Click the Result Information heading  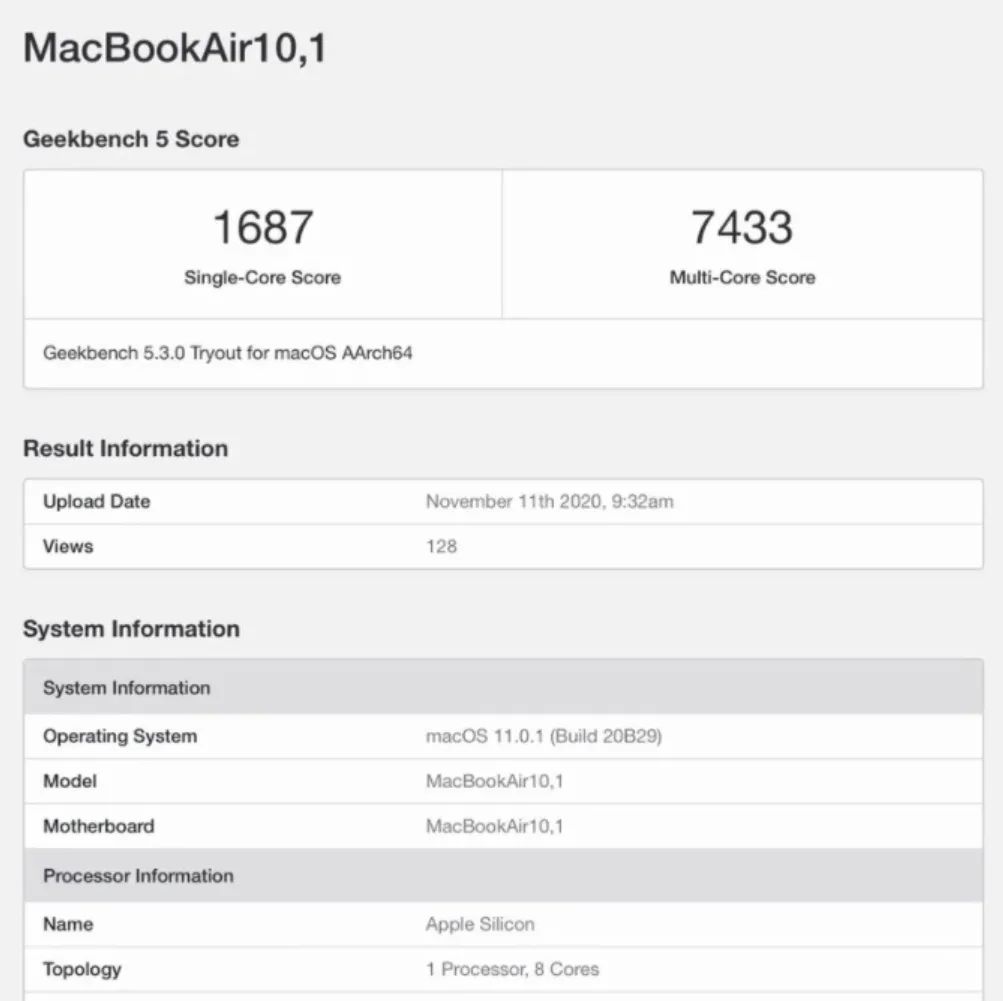(126, 448)
